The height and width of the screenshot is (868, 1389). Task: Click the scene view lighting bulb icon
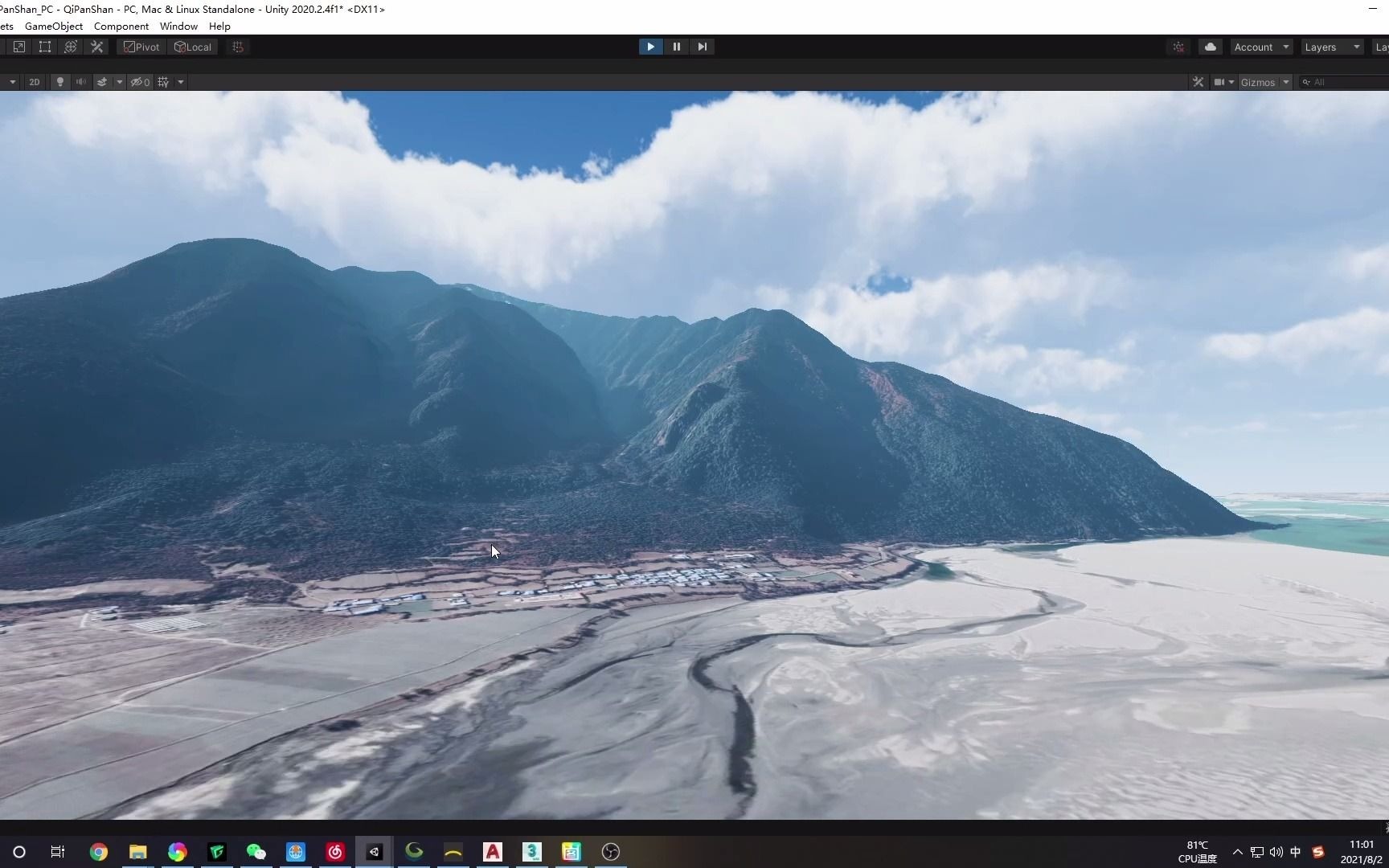click(60, 81)
